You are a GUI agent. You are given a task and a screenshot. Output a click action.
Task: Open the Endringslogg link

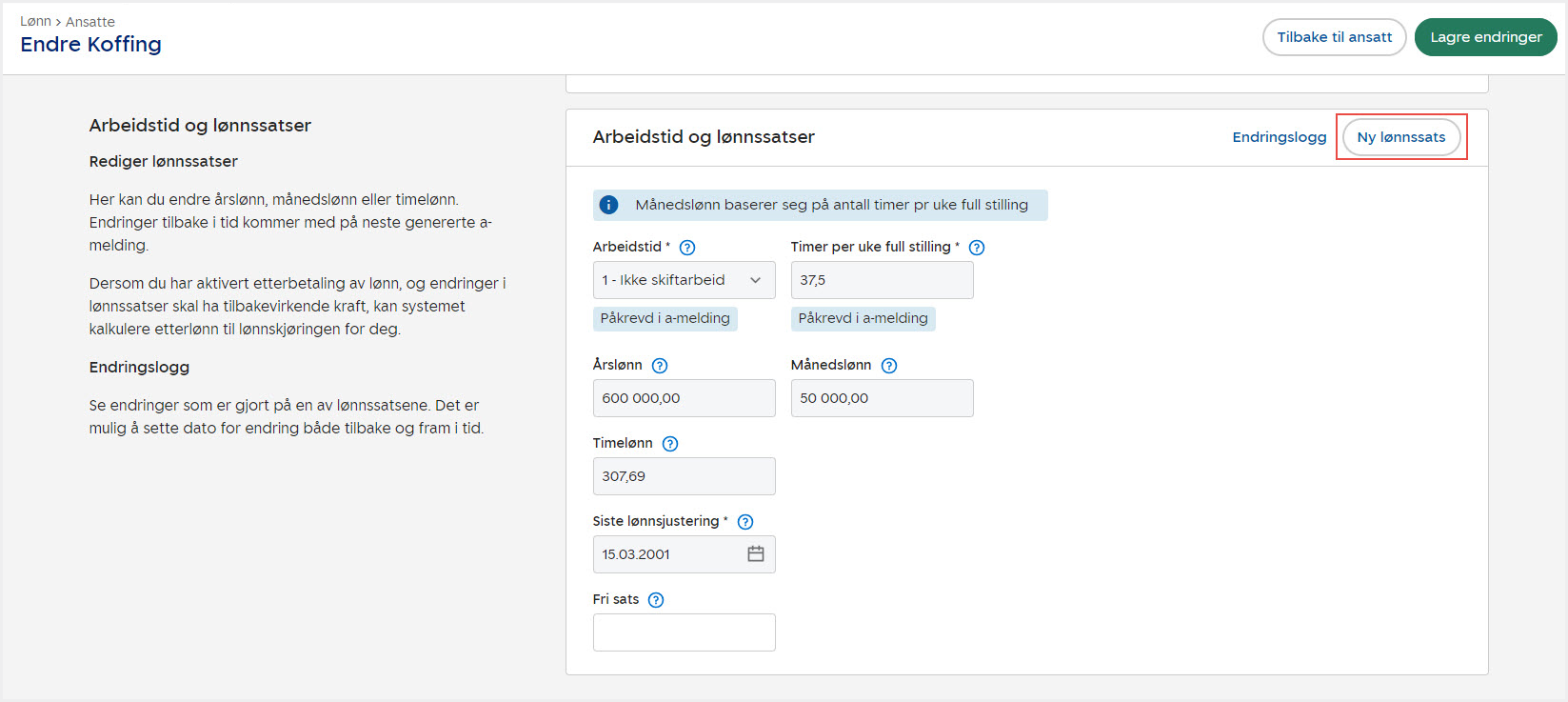(1279, 137)
